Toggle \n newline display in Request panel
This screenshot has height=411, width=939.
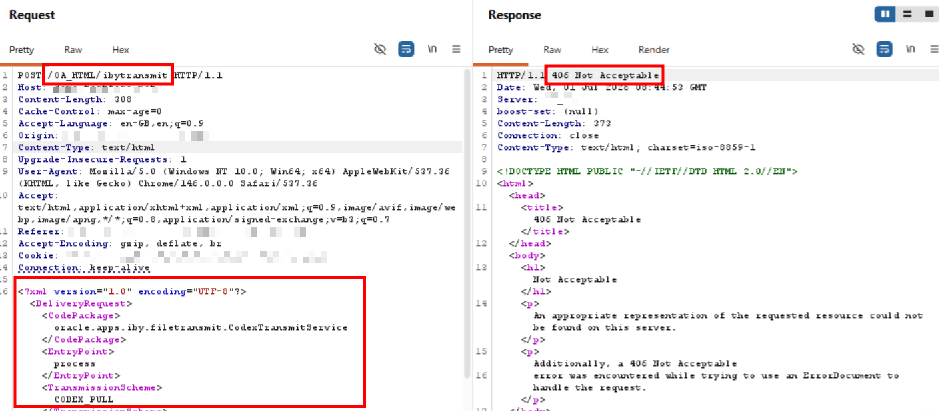432,49
